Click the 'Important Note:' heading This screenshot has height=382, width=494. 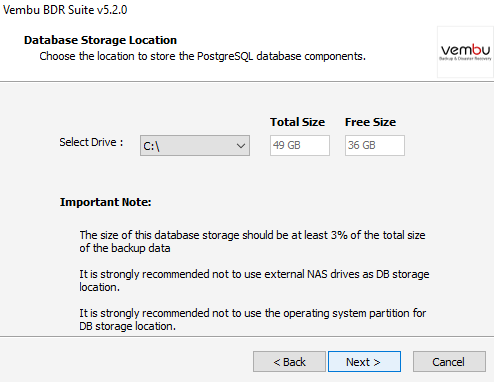click(x=105, y=202)
